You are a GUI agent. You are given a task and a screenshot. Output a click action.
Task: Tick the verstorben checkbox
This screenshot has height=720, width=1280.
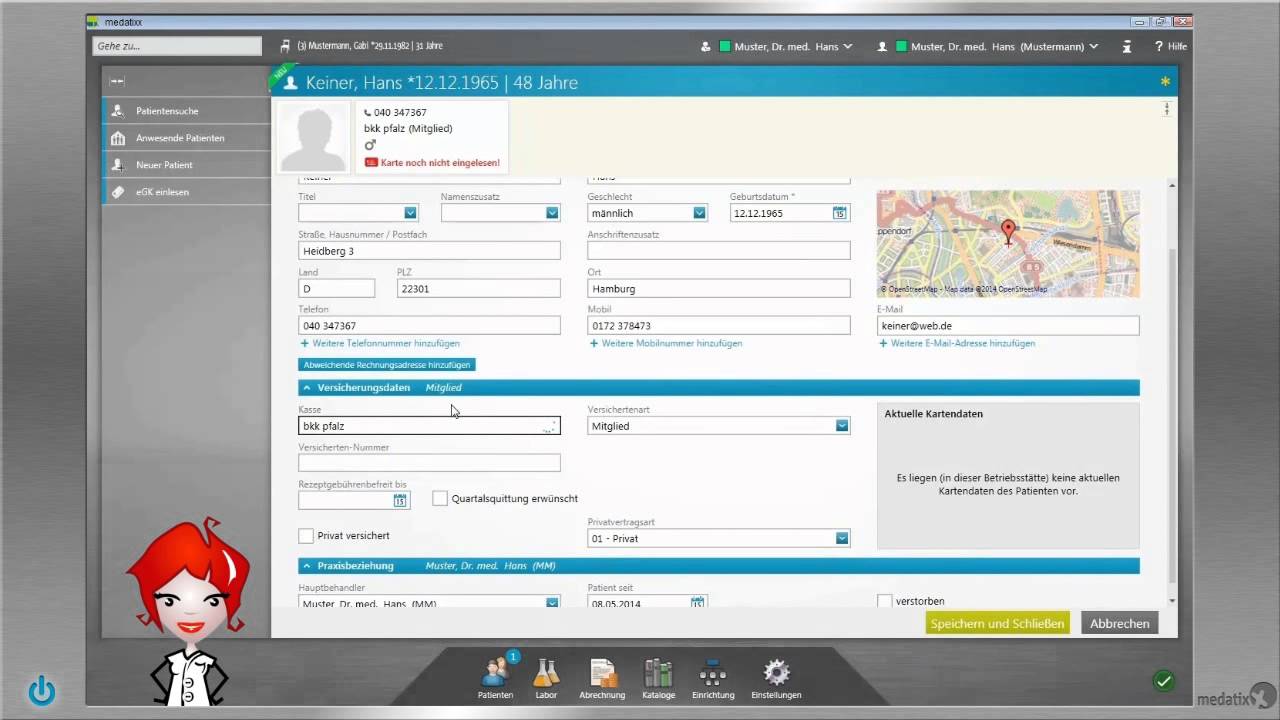pos(884,601)
